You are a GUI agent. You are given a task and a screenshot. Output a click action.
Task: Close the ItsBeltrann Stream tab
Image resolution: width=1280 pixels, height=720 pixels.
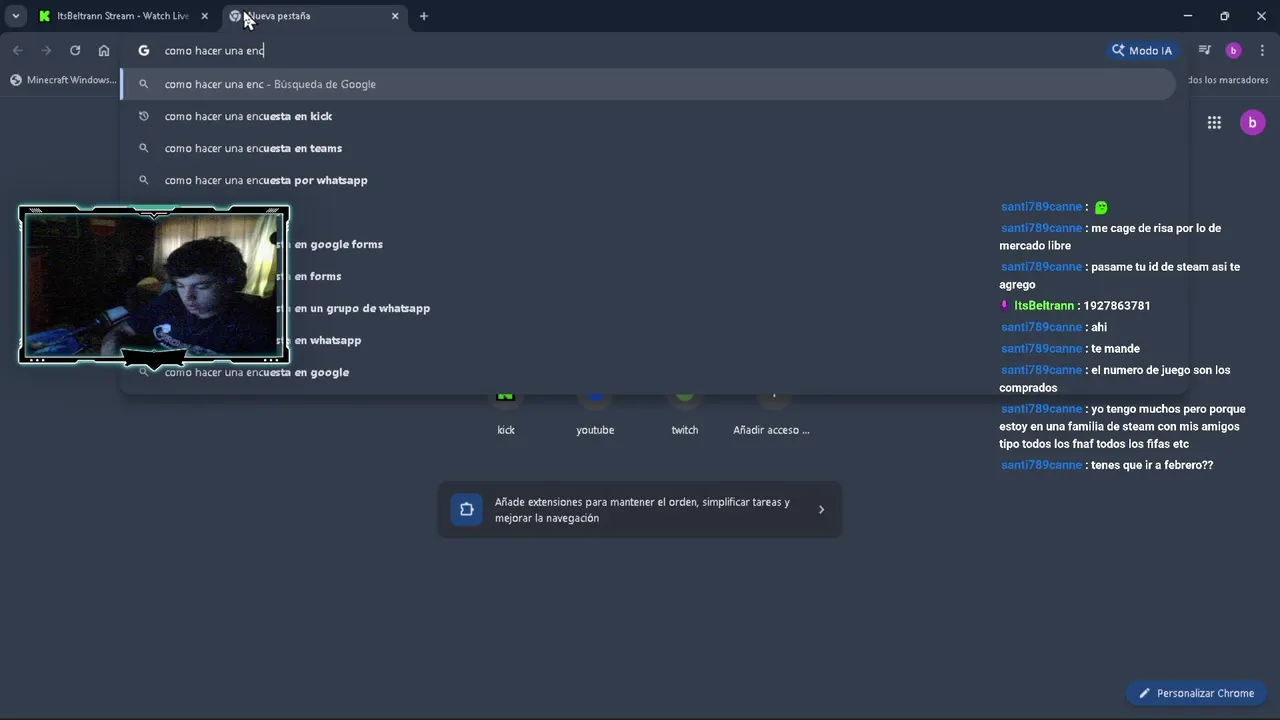point(204,16)
